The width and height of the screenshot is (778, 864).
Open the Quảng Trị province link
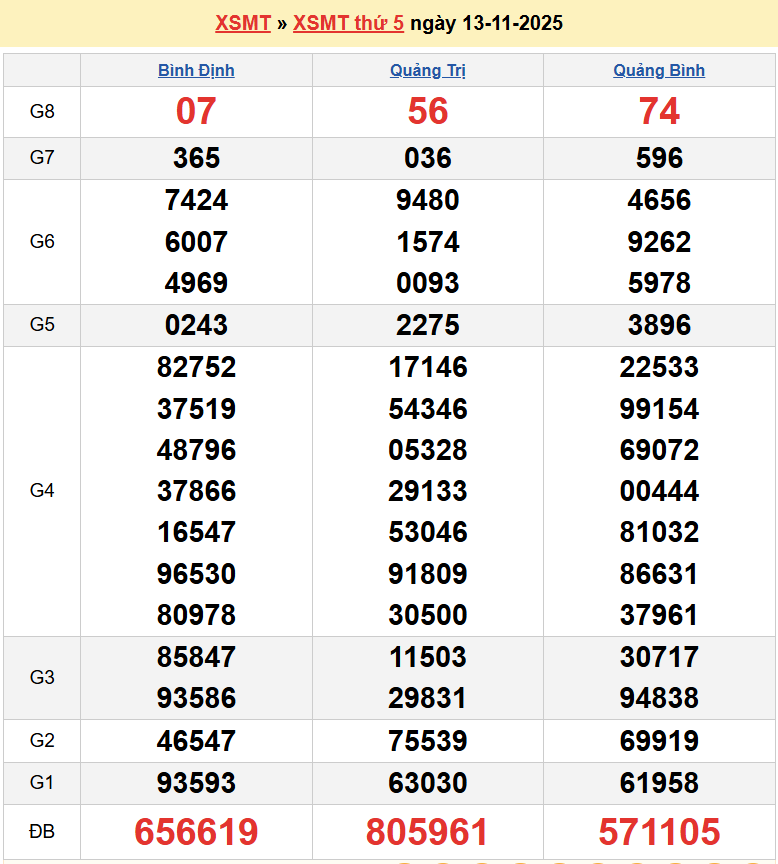click(x=428, y=70)
